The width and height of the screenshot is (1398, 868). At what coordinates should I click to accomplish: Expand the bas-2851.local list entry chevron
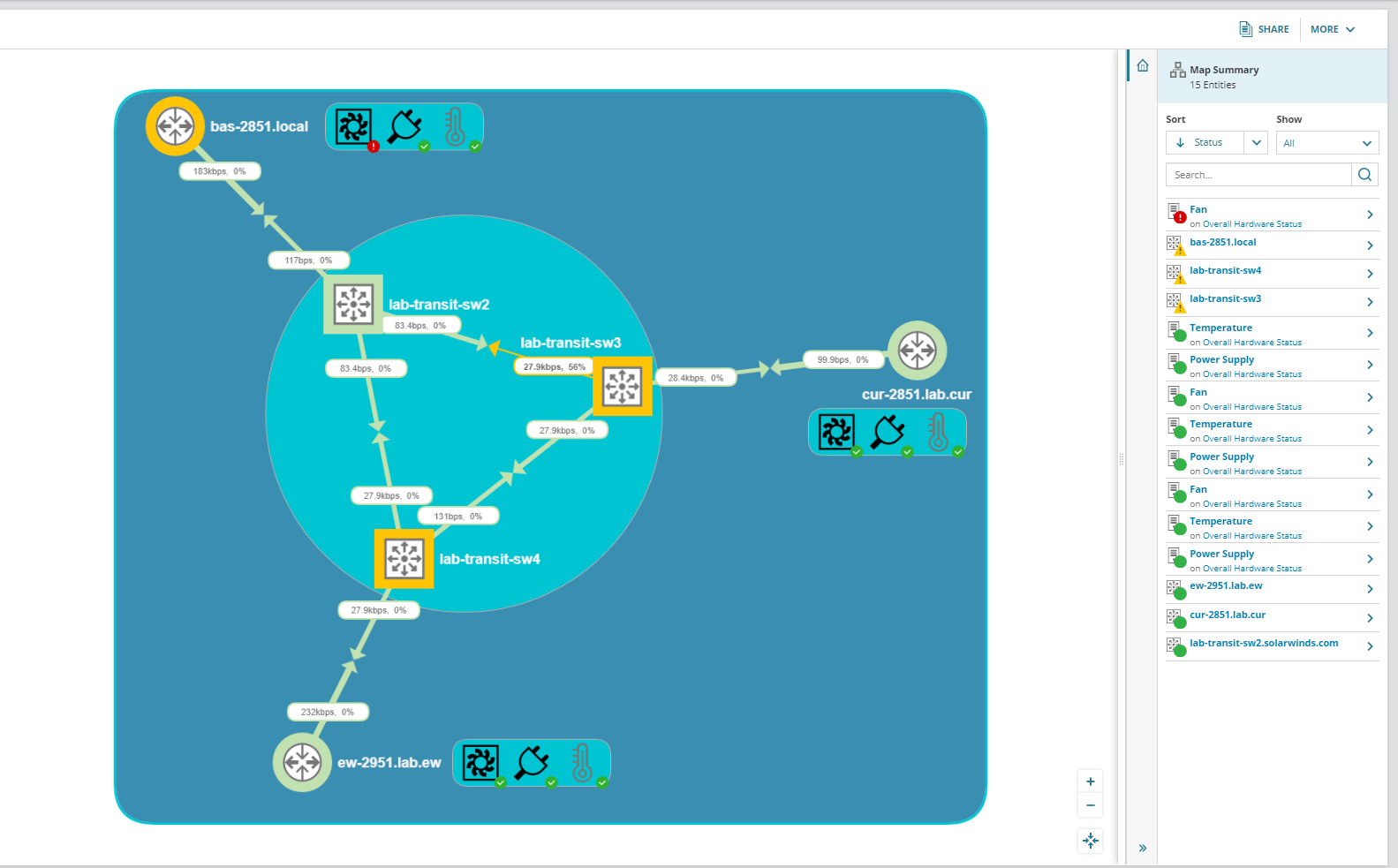click(1370, 245)
